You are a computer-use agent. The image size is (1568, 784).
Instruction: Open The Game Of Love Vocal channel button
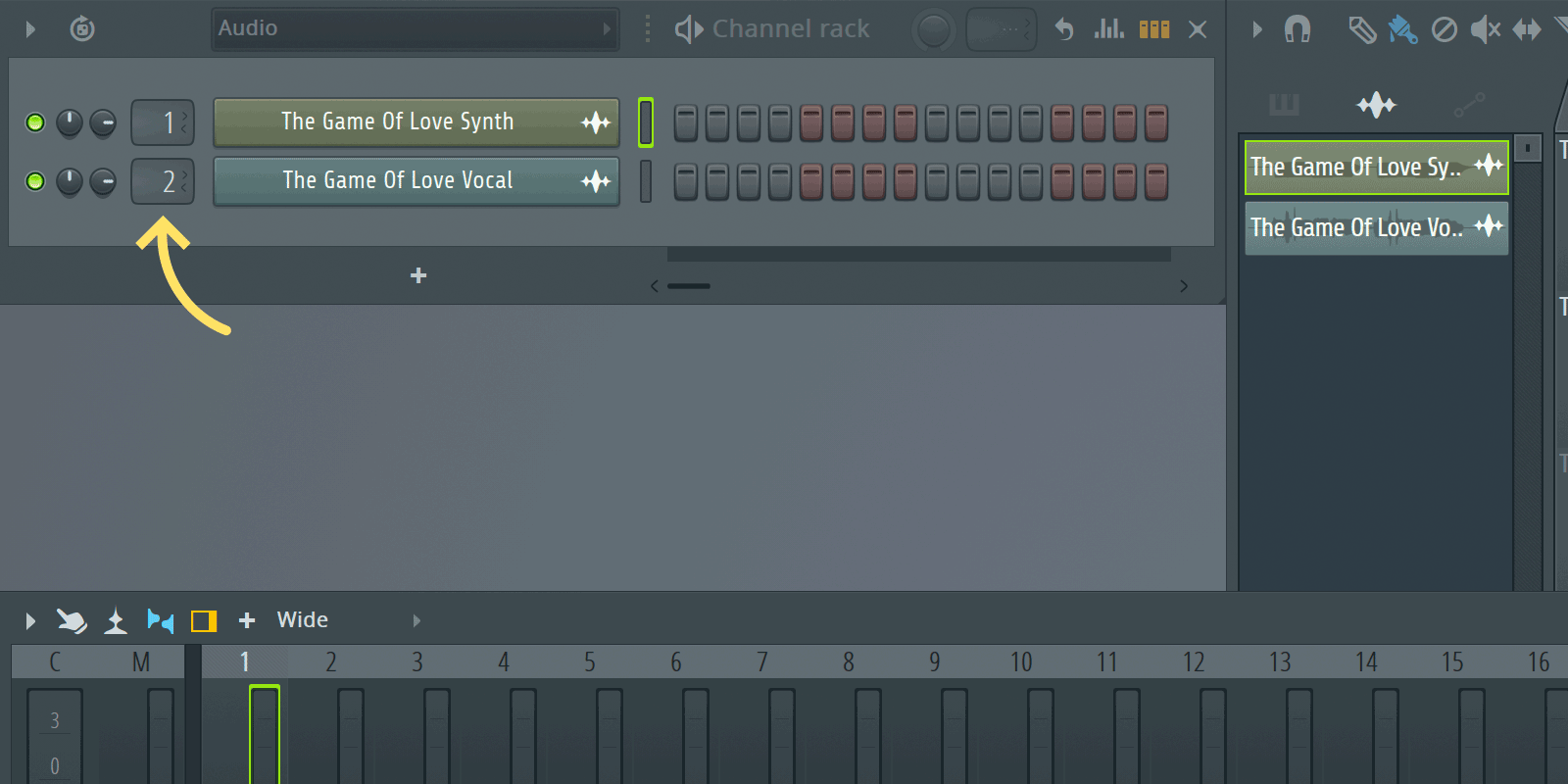coord(416,181)
